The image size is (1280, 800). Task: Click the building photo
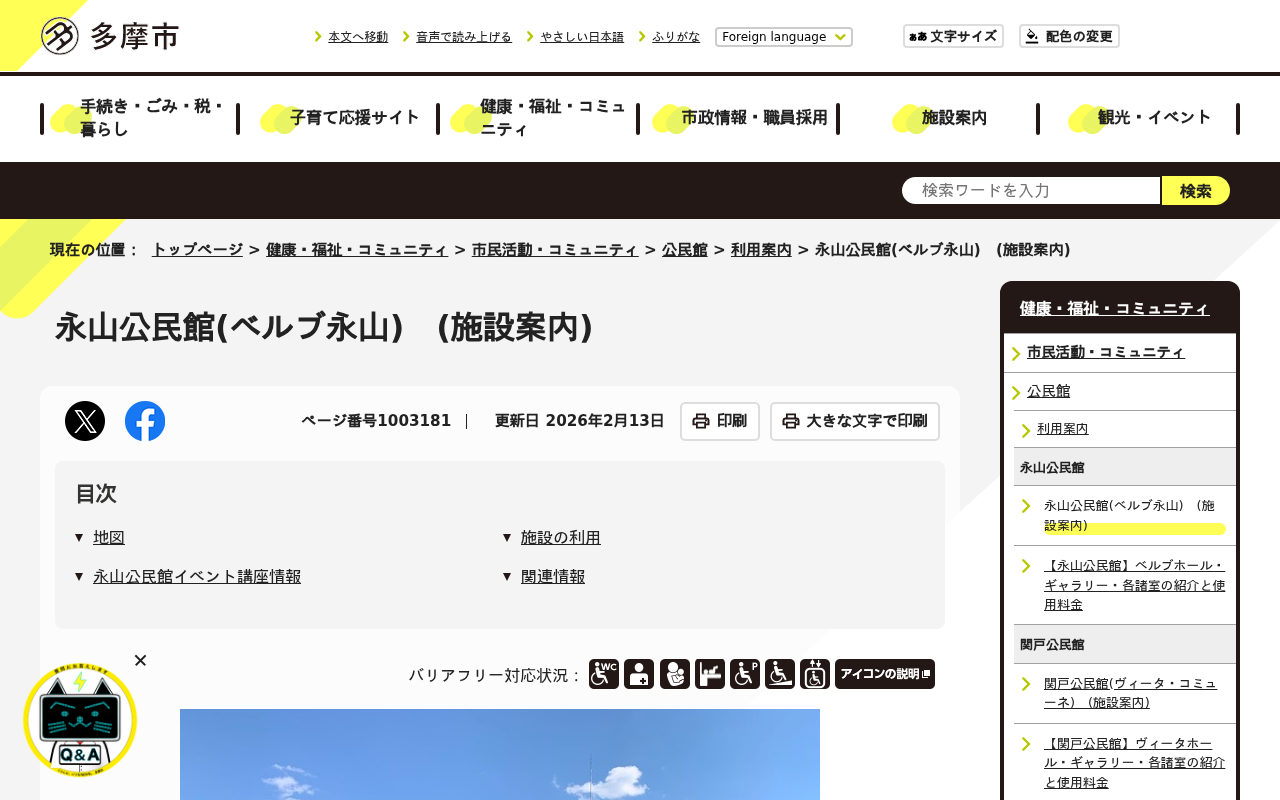tap(500, 754)
